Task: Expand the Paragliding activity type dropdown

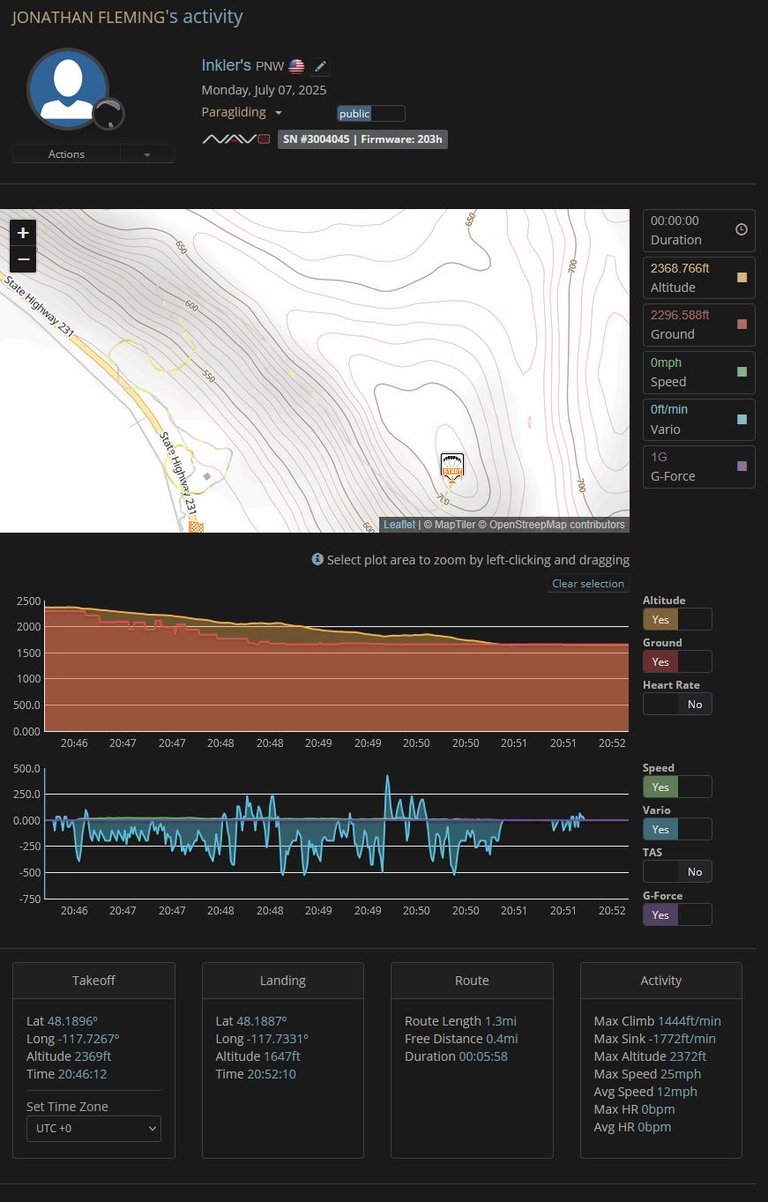Action: pyautogui.click(x=242, y=113)
